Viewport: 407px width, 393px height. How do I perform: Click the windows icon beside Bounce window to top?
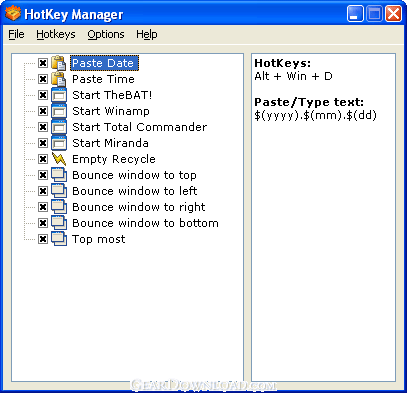(x=59, y=175)
